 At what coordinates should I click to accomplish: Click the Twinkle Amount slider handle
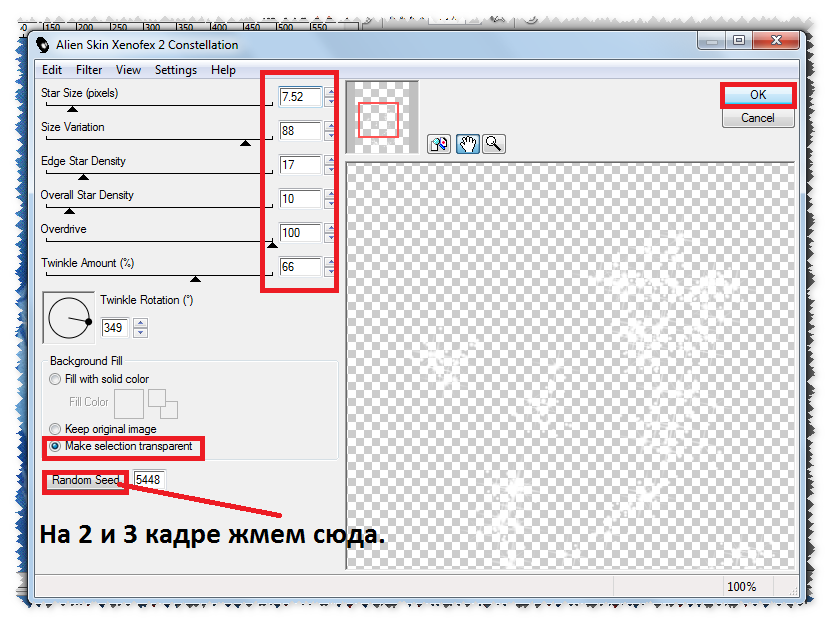[196, 279]
